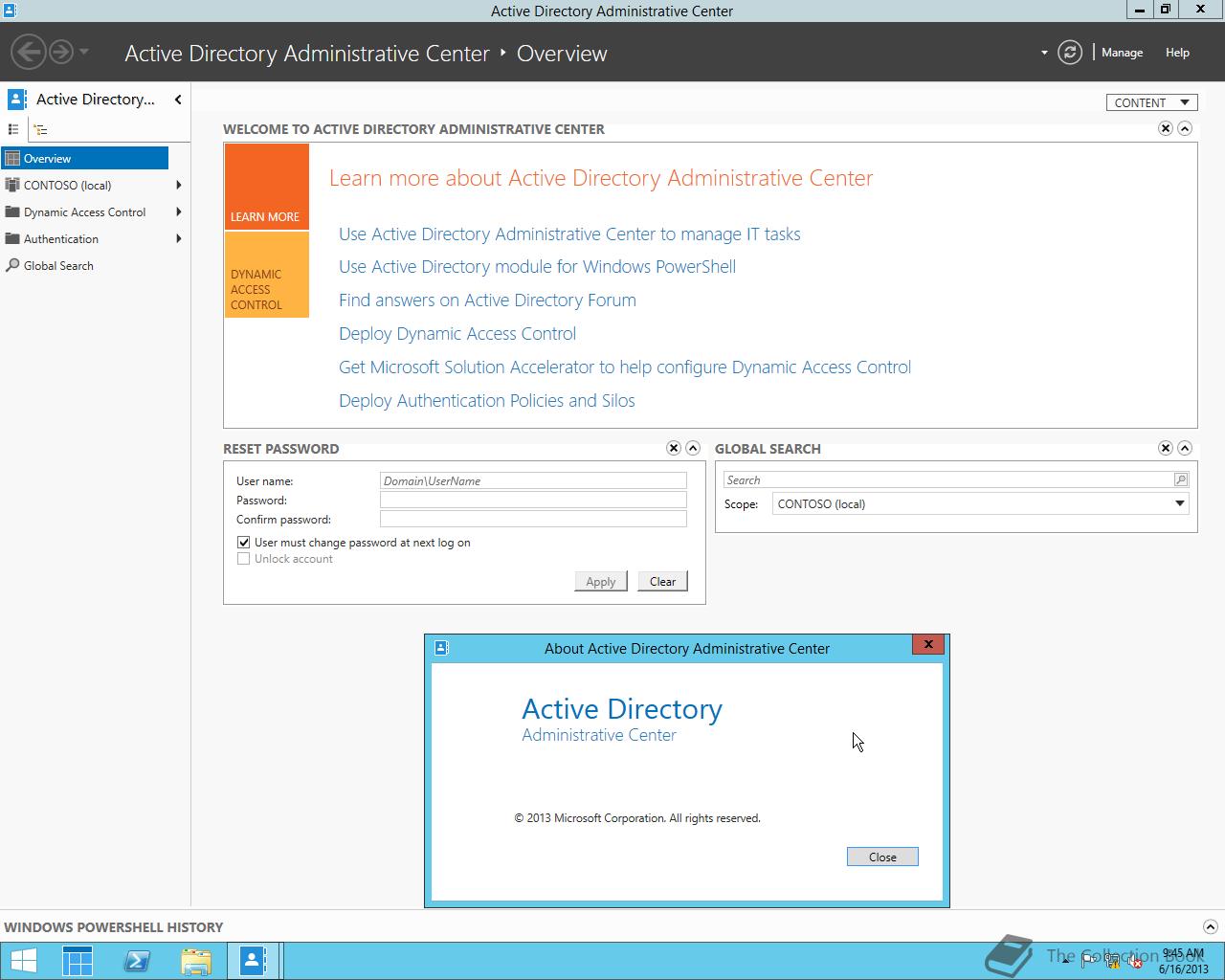Select the DYNAMIC ACCESS CONTROL tile
This screenshot has width=1225, height=980.
pyautogui.click(x=267, y=275)
